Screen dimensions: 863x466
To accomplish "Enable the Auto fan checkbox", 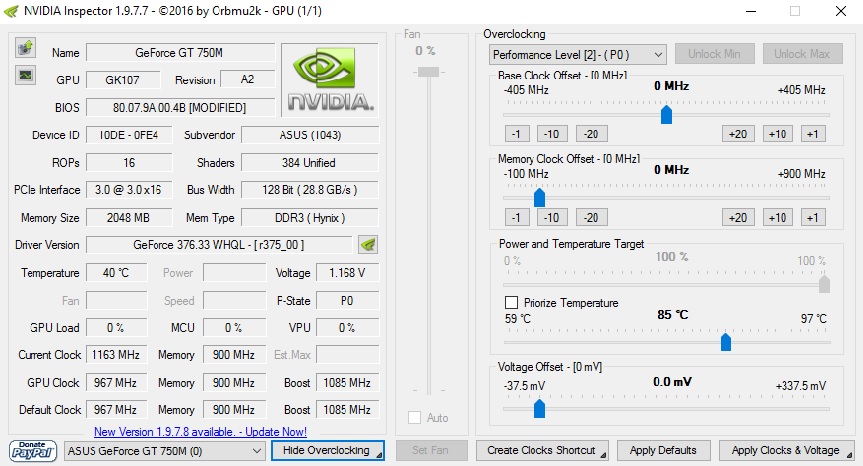I will (x=414, y=418).
